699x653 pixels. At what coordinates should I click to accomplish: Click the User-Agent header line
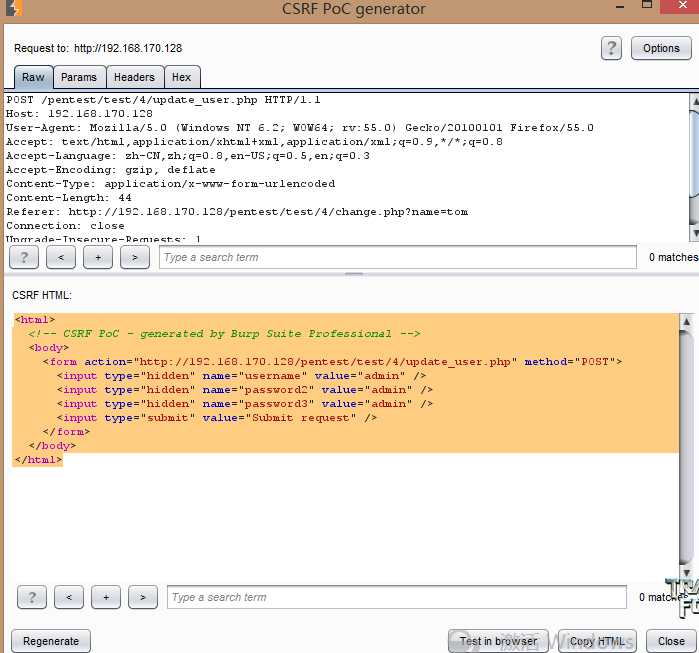300,128
